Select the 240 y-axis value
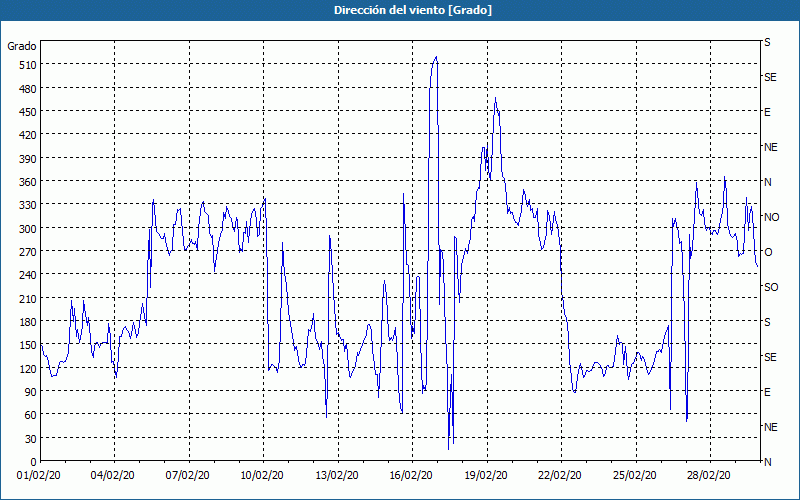 [27, 275]
